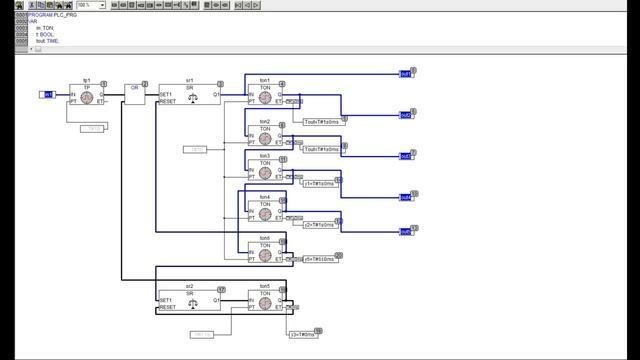This screenshot has height=360, width=640.
Task: Select the y3=T#0ms output box
Action: click(x=304, y=335)
